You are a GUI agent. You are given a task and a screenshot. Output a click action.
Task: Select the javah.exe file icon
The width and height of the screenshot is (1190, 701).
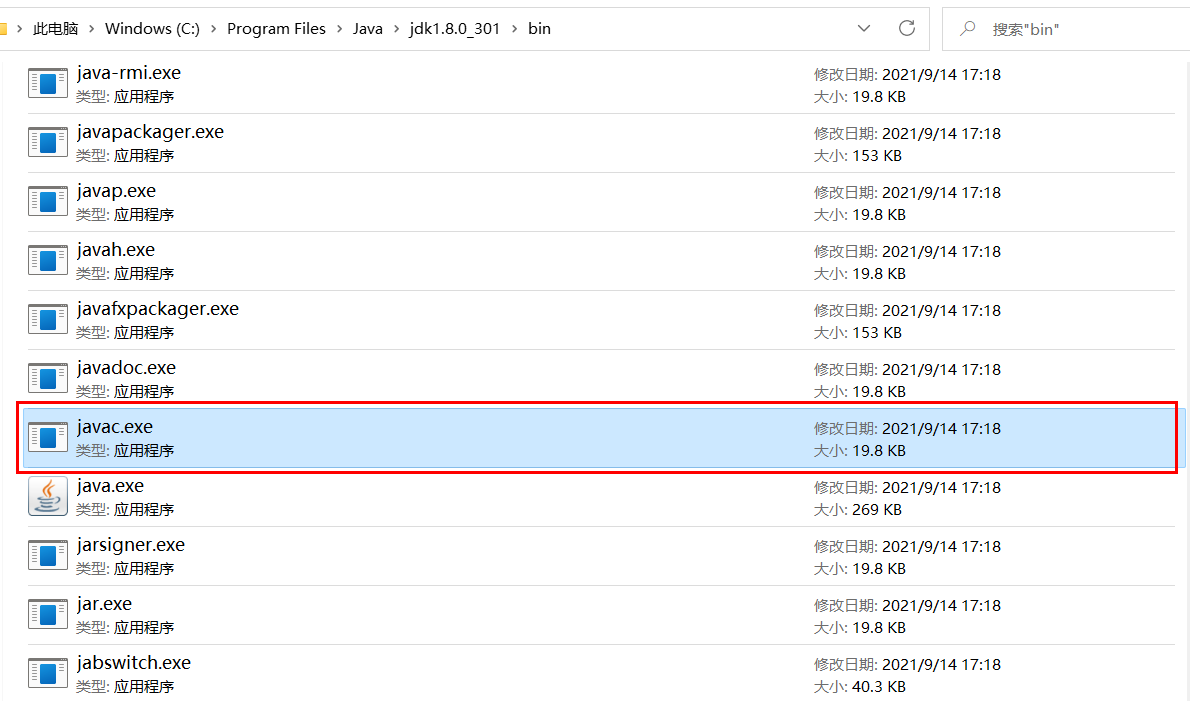(x=48, y=261)
